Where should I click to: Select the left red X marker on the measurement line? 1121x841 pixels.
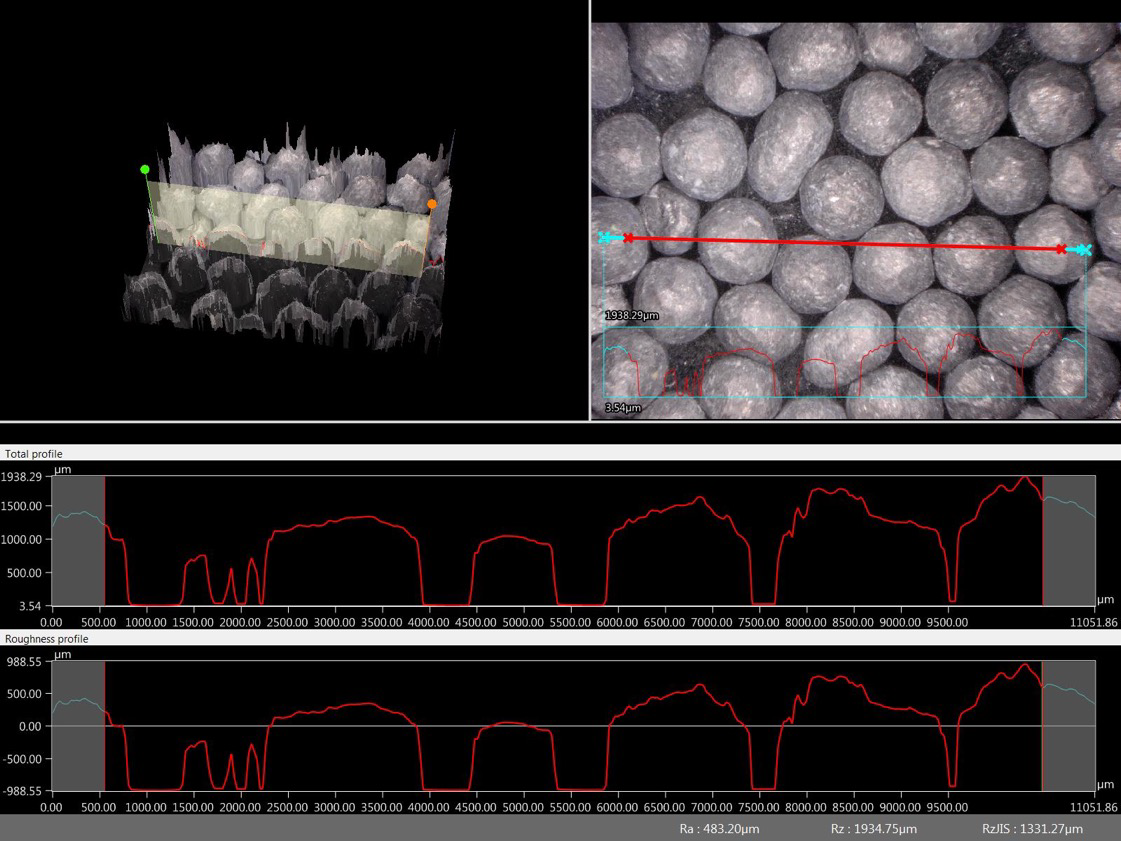pos(628,238)
